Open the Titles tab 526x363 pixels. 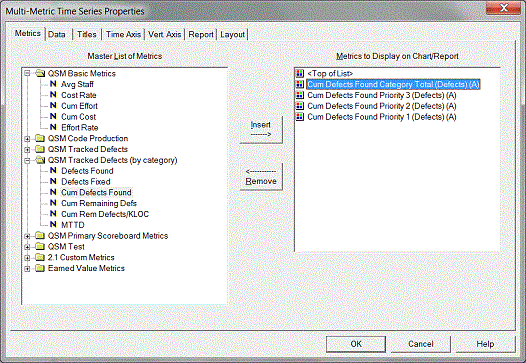tap(87, 34)
